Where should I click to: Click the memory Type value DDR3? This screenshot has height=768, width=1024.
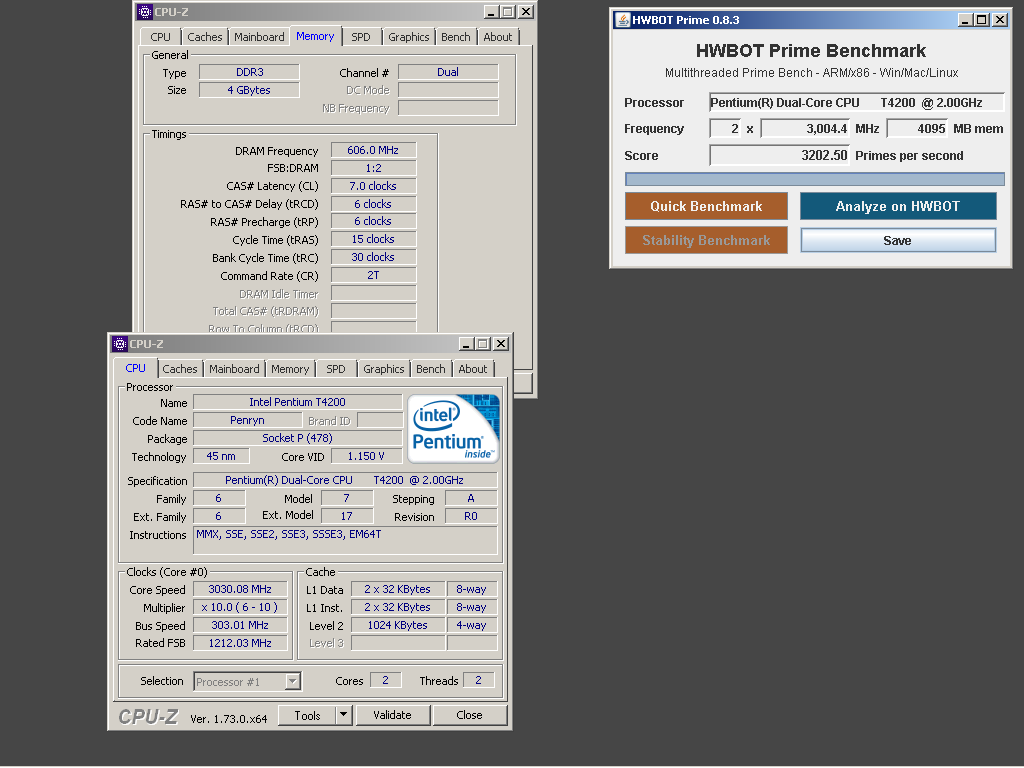tap(249, 72)
